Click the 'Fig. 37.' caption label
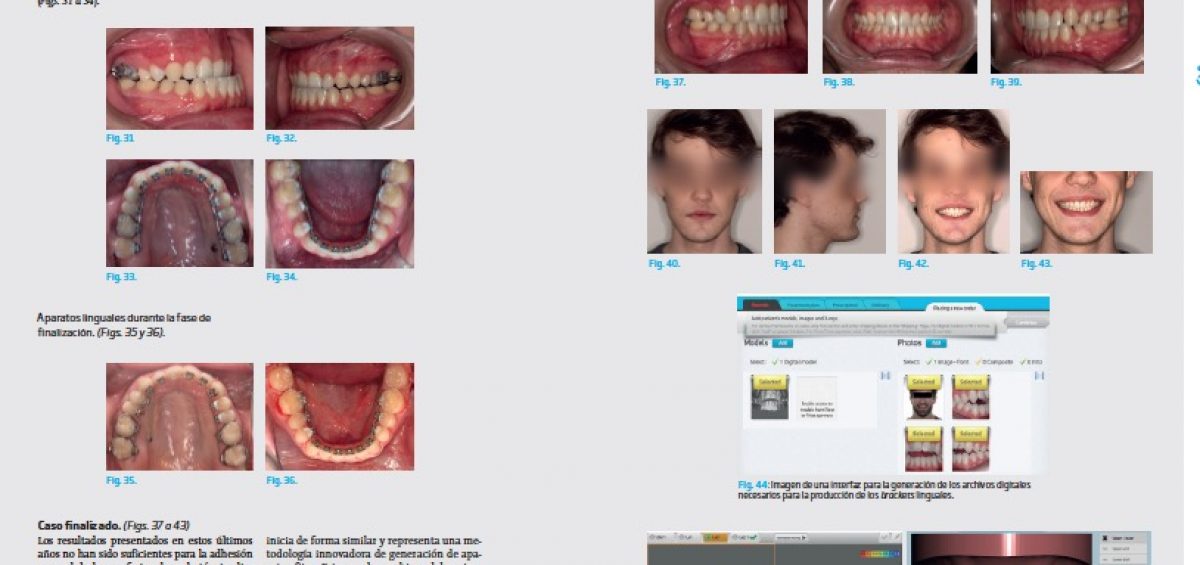 pos(671,82)
